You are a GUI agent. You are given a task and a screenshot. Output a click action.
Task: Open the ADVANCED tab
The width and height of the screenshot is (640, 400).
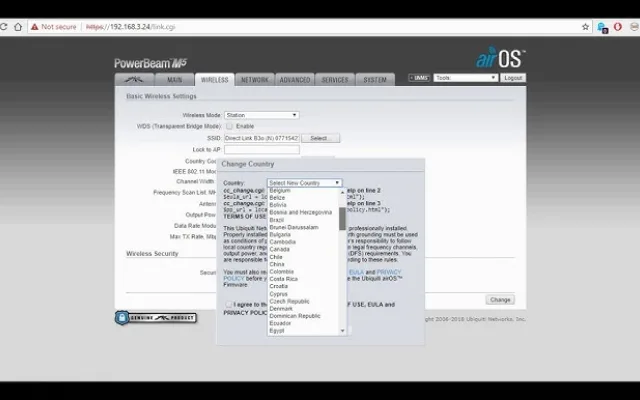295,80
